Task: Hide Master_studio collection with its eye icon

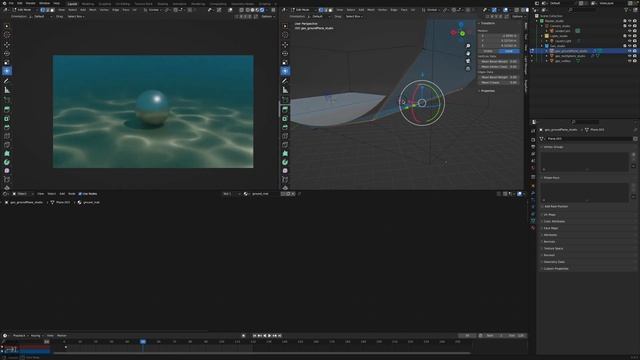Action: tap(629, 21)
